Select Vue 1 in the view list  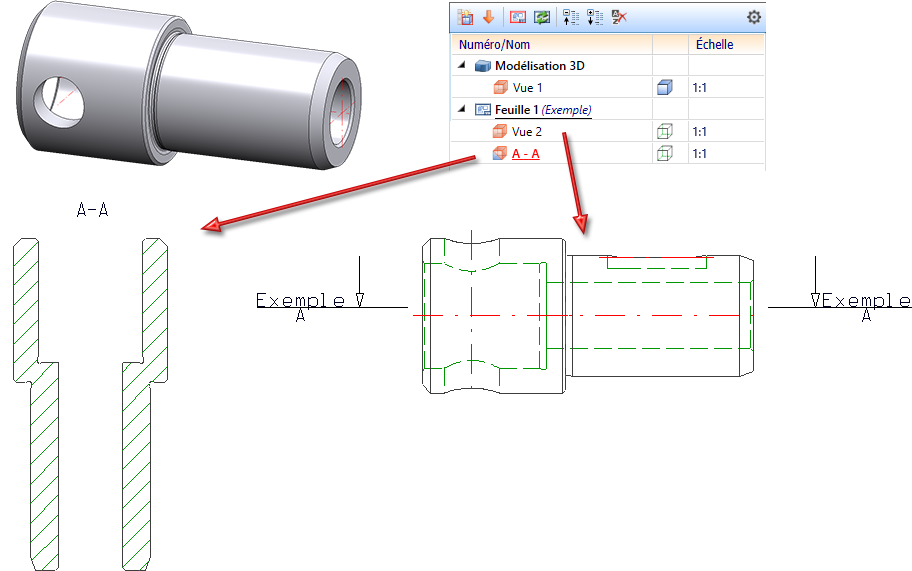[528, 87]
